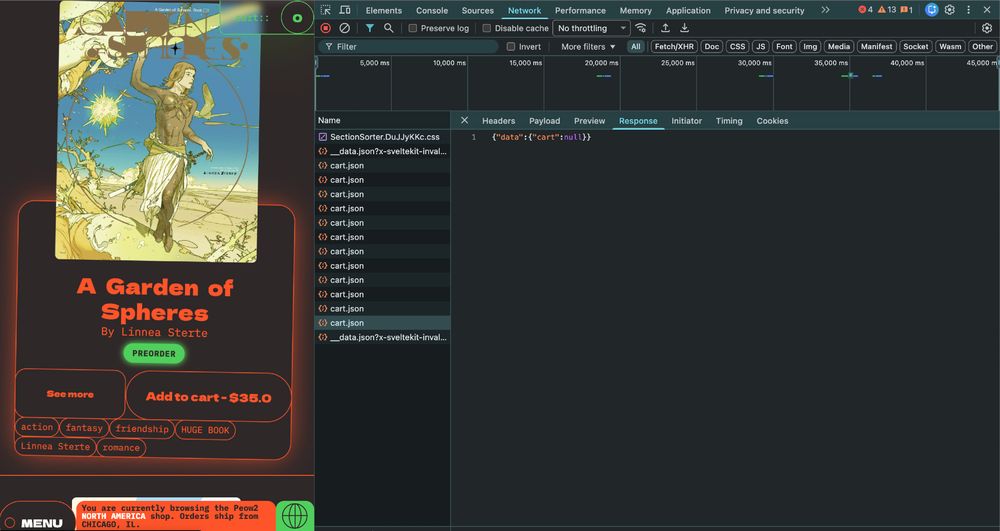Click Add to cart button

pos(208,397)
